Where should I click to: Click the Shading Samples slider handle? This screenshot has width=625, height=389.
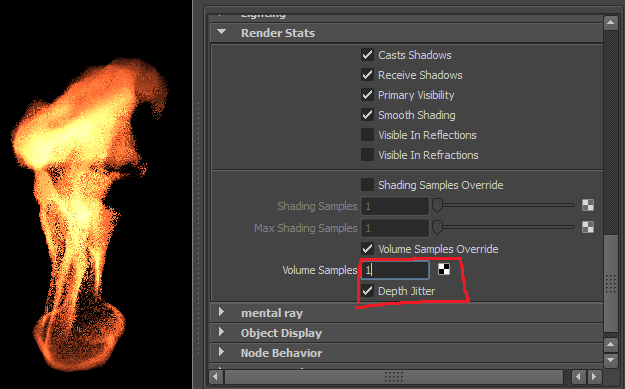tap(437, 206)
